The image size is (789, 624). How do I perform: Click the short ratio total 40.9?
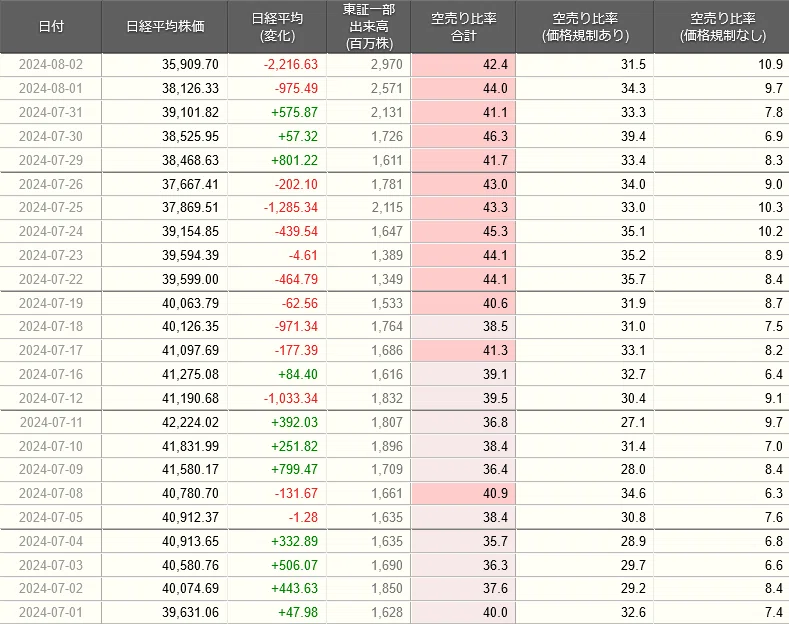(x=496, y=493)
